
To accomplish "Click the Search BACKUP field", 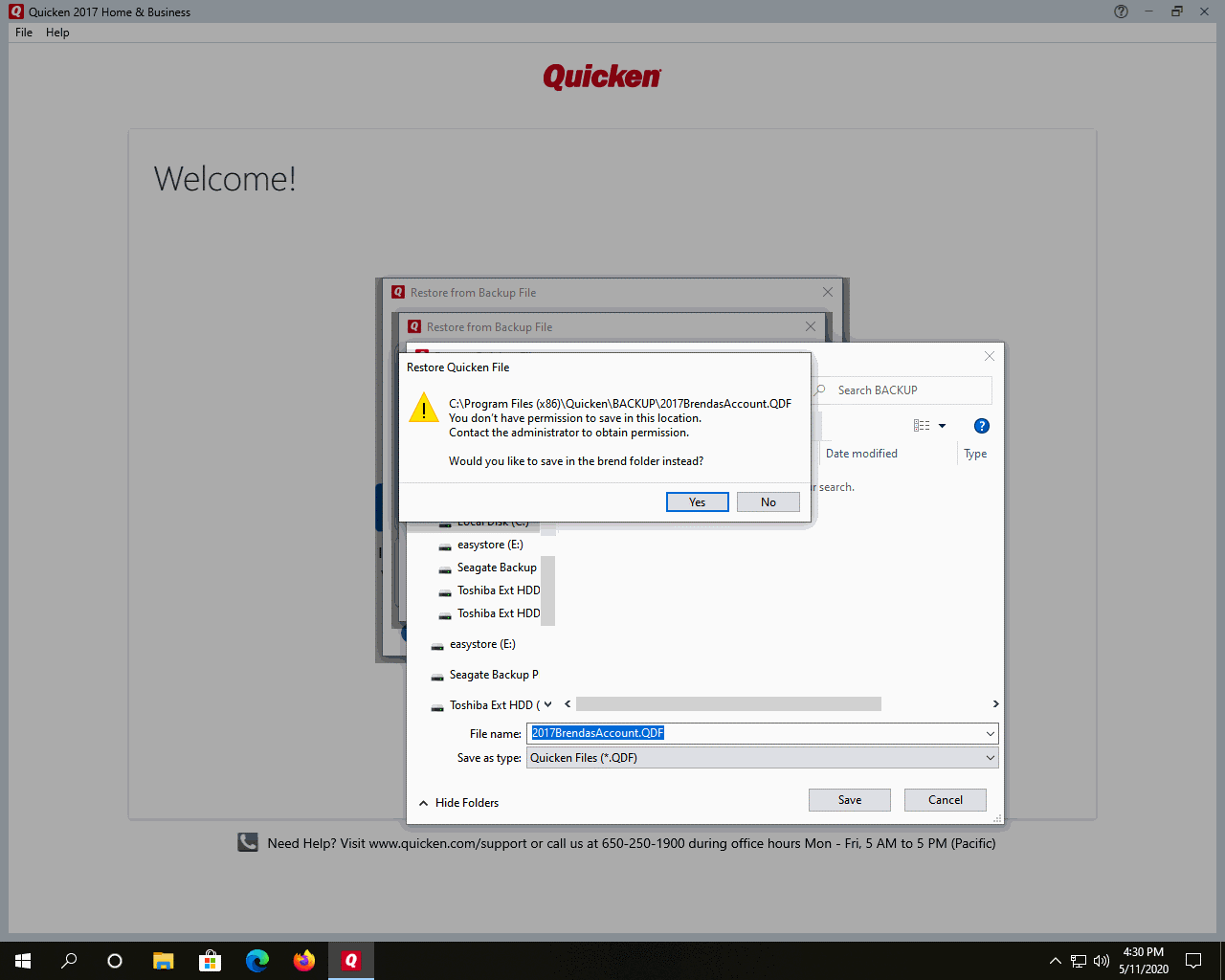I will [902, 390].
